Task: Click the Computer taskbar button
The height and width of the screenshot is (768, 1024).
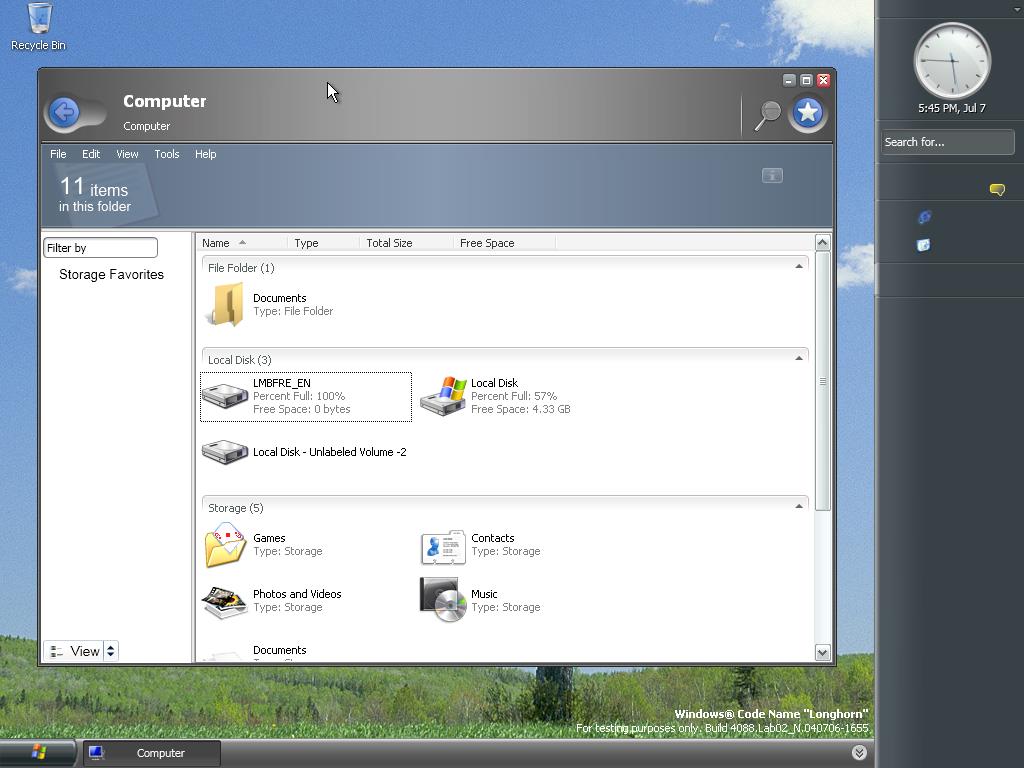Action: pos(152,753)
